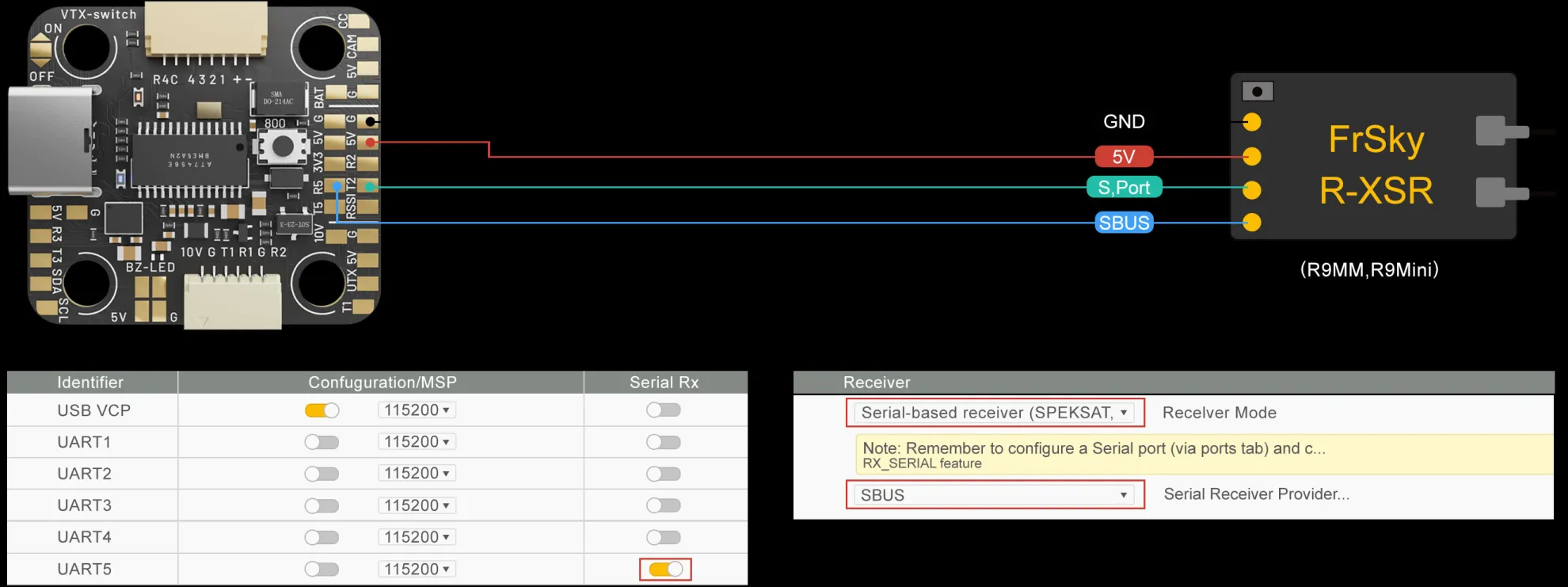Click the green S.Port label badge

(1123, 188)
